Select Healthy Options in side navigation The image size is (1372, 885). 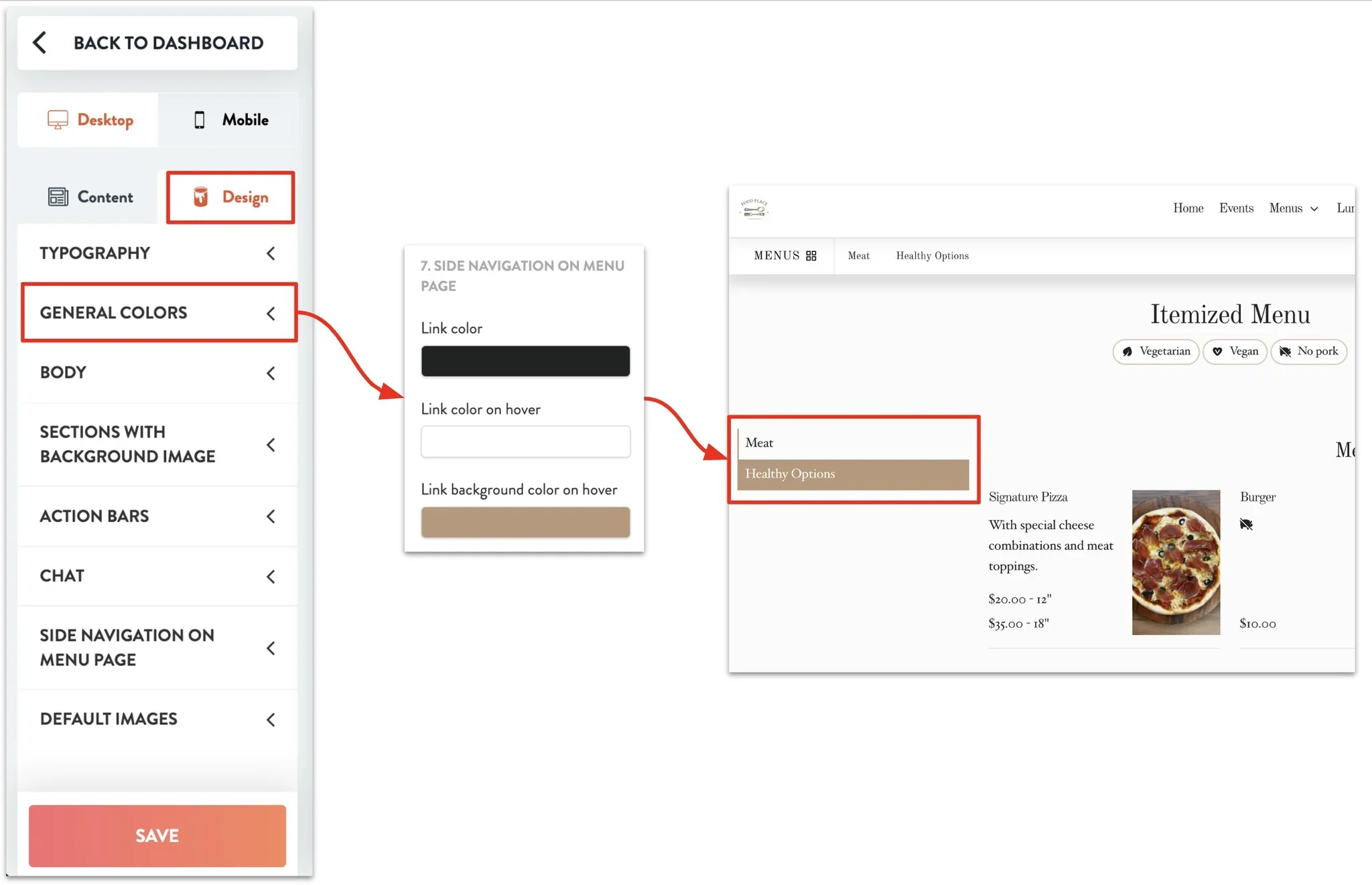[853, 474]
